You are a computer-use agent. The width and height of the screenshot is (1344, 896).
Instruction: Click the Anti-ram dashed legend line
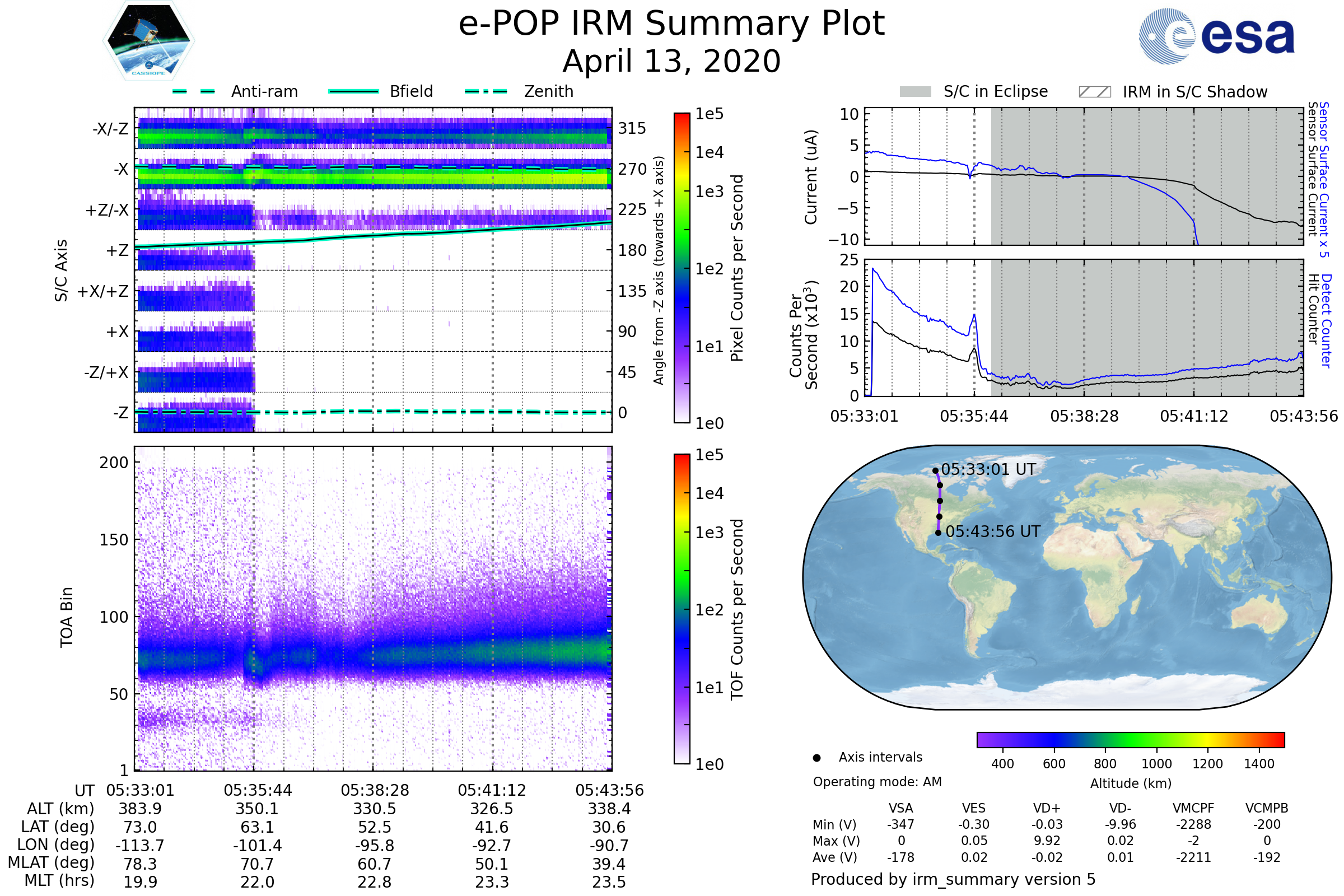click(x=194, y=91)
